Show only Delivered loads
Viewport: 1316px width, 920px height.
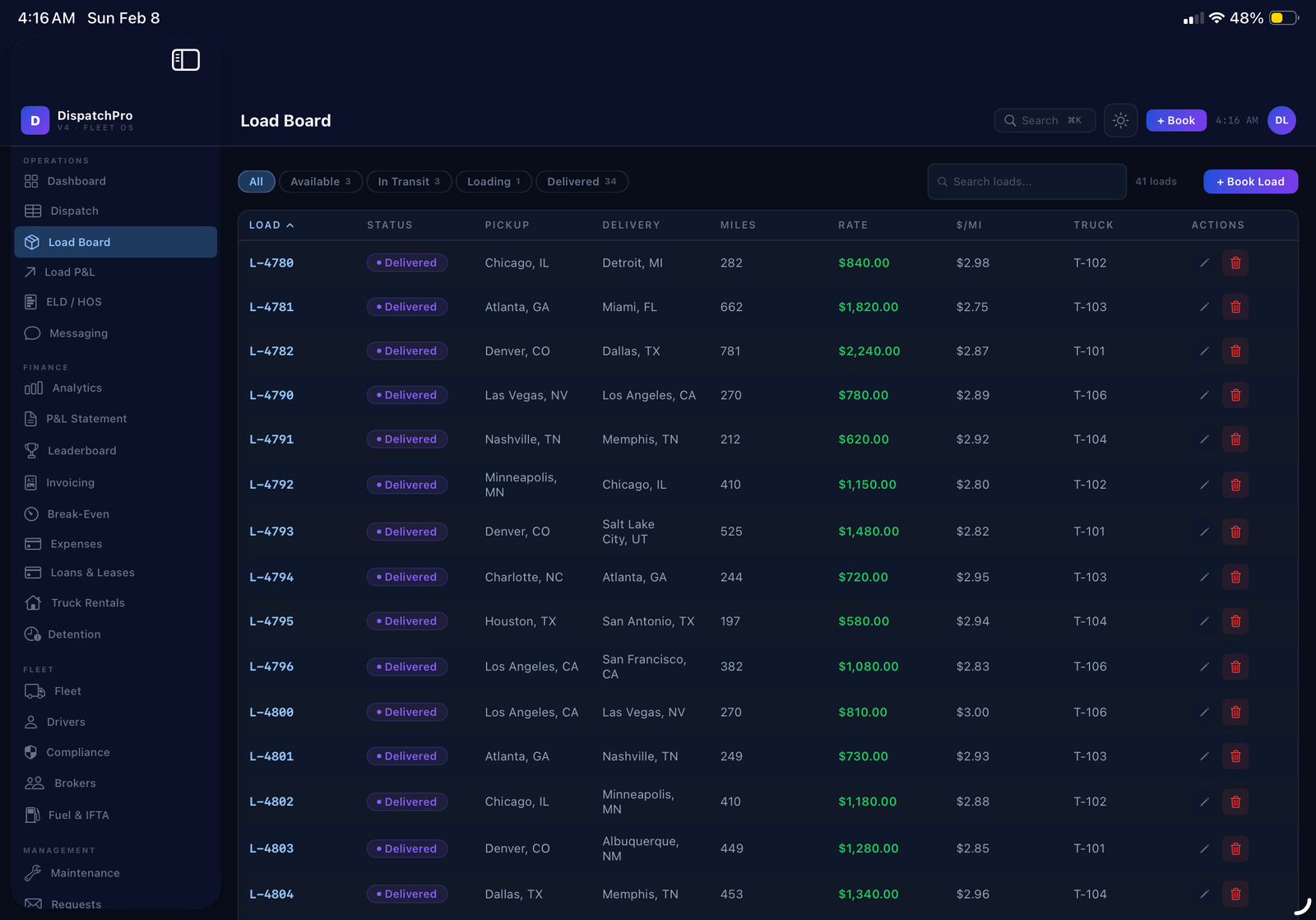point(581,182)
